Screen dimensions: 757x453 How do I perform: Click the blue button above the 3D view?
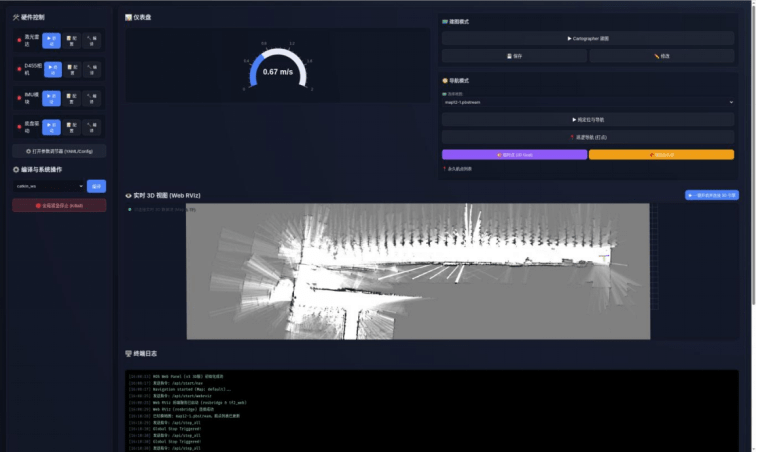point(711,195)
